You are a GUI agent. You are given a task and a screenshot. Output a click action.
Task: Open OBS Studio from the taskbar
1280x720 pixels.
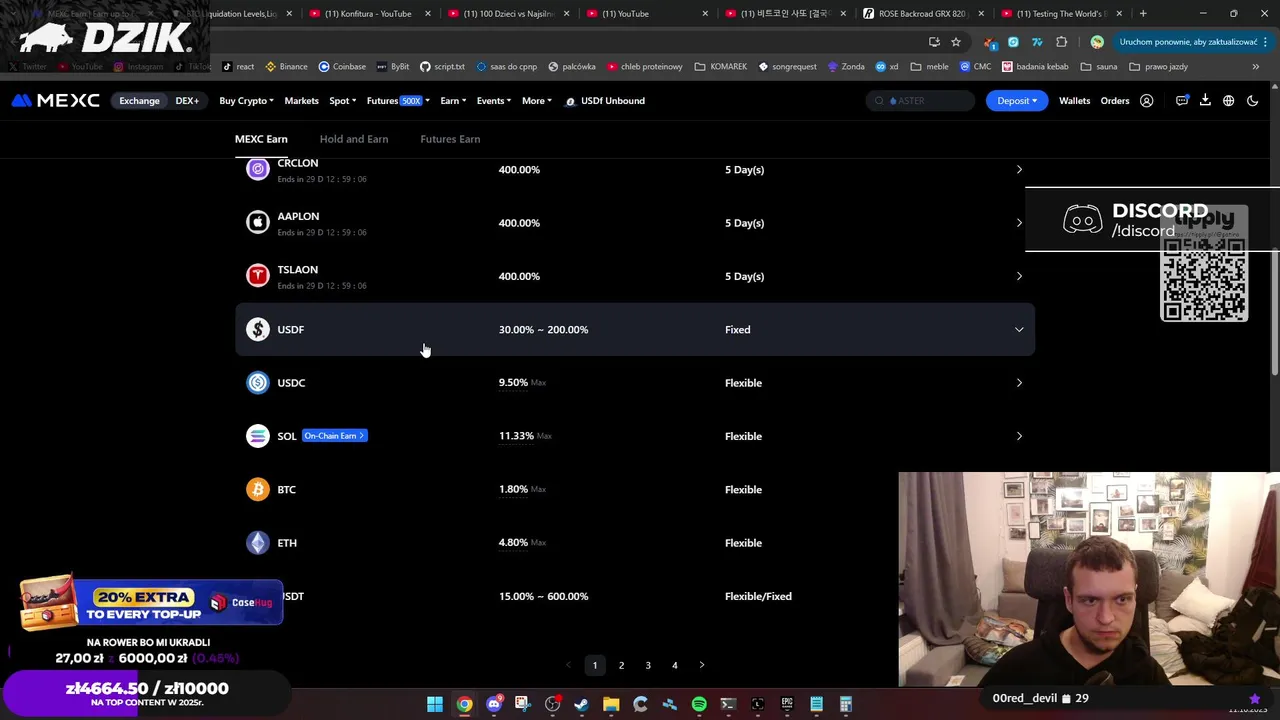[552, 704]
